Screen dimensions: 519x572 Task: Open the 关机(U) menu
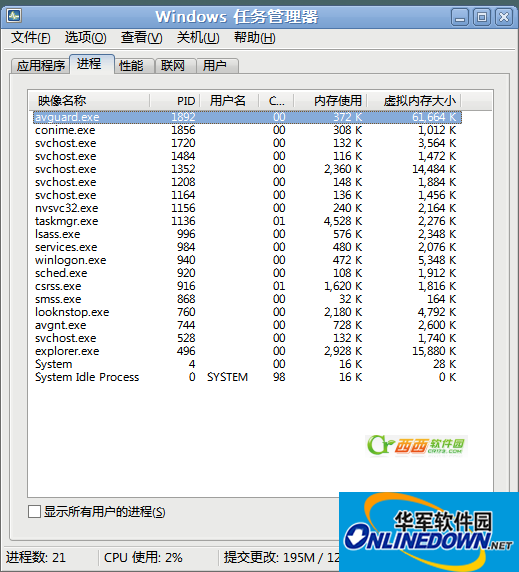[198, 38]
